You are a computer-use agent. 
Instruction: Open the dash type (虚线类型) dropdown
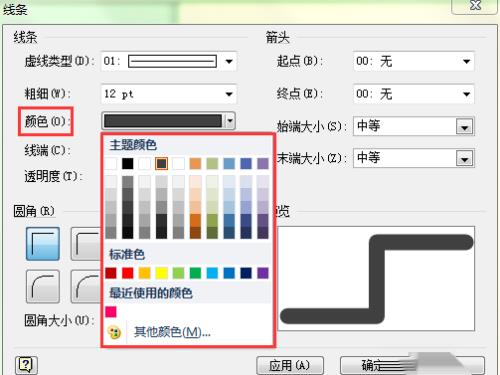(x=168, y=61)
